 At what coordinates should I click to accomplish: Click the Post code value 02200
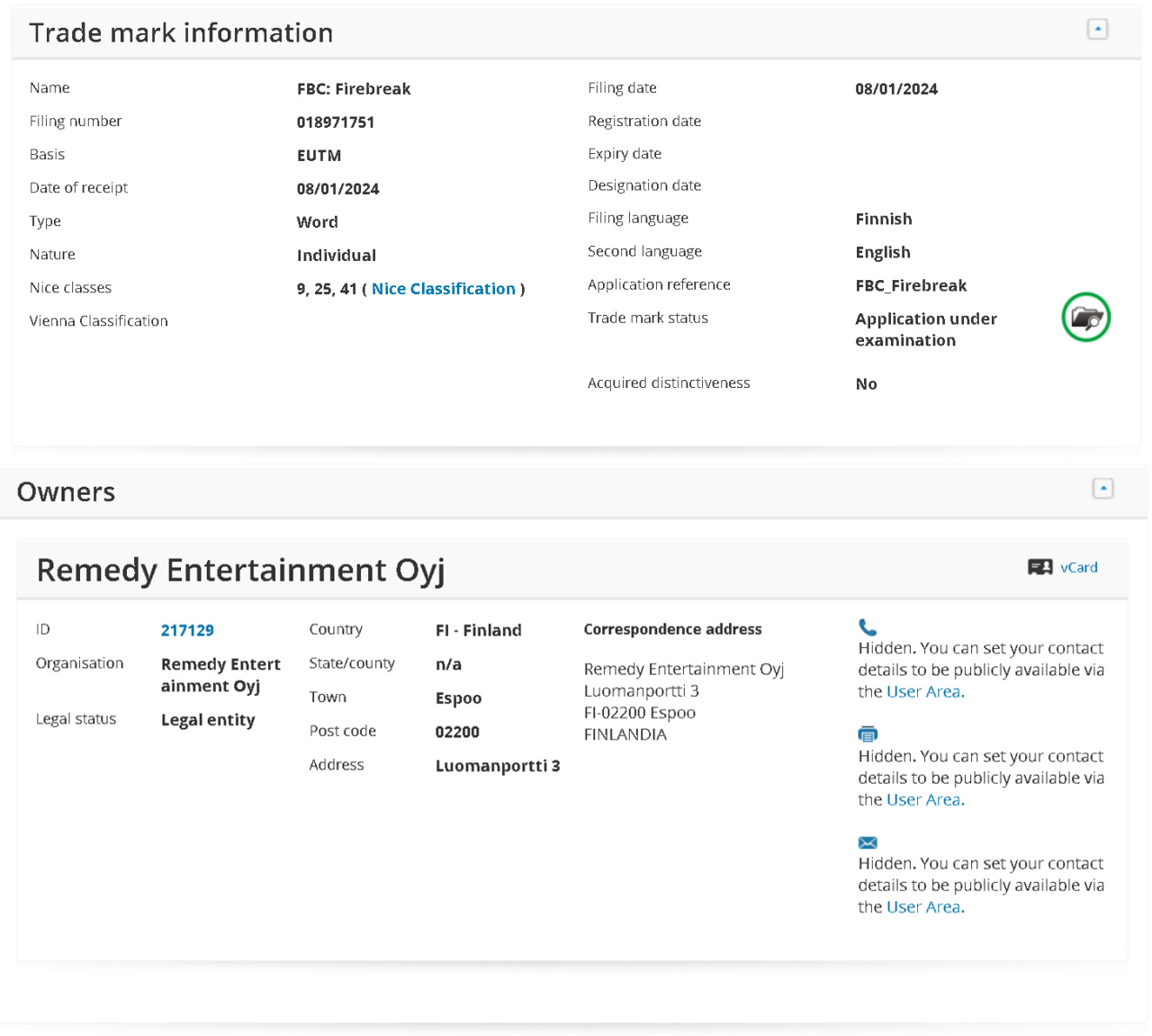(457, 733)
